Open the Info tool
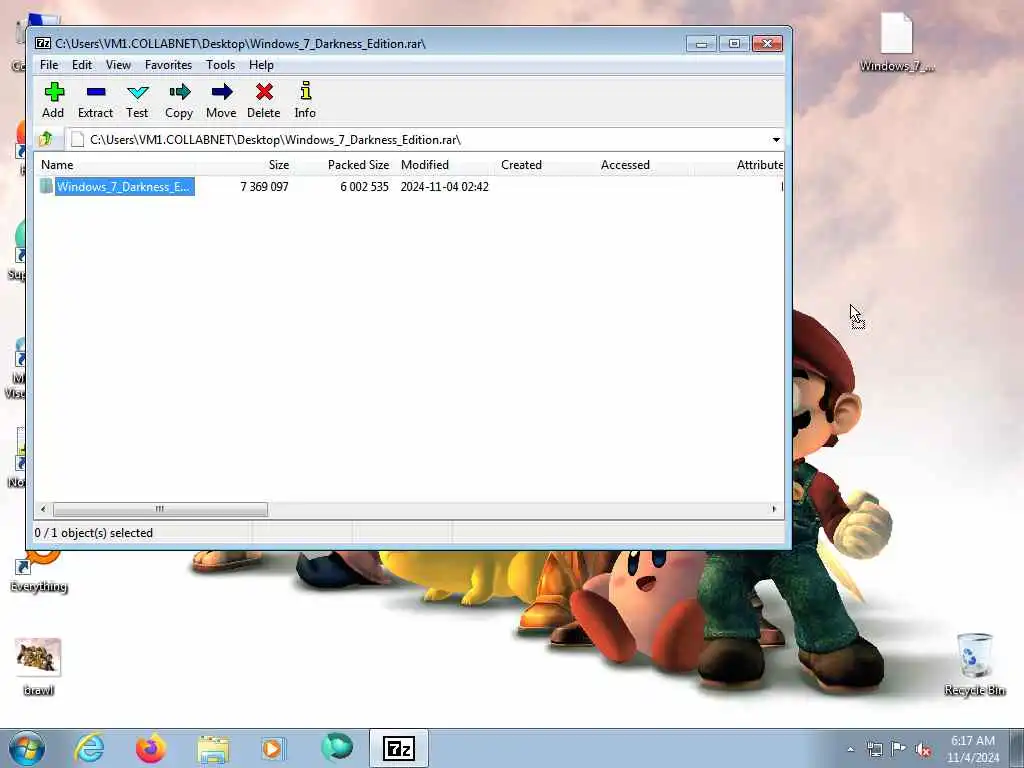Viewport: 1024px width, 768px height. 305,100
